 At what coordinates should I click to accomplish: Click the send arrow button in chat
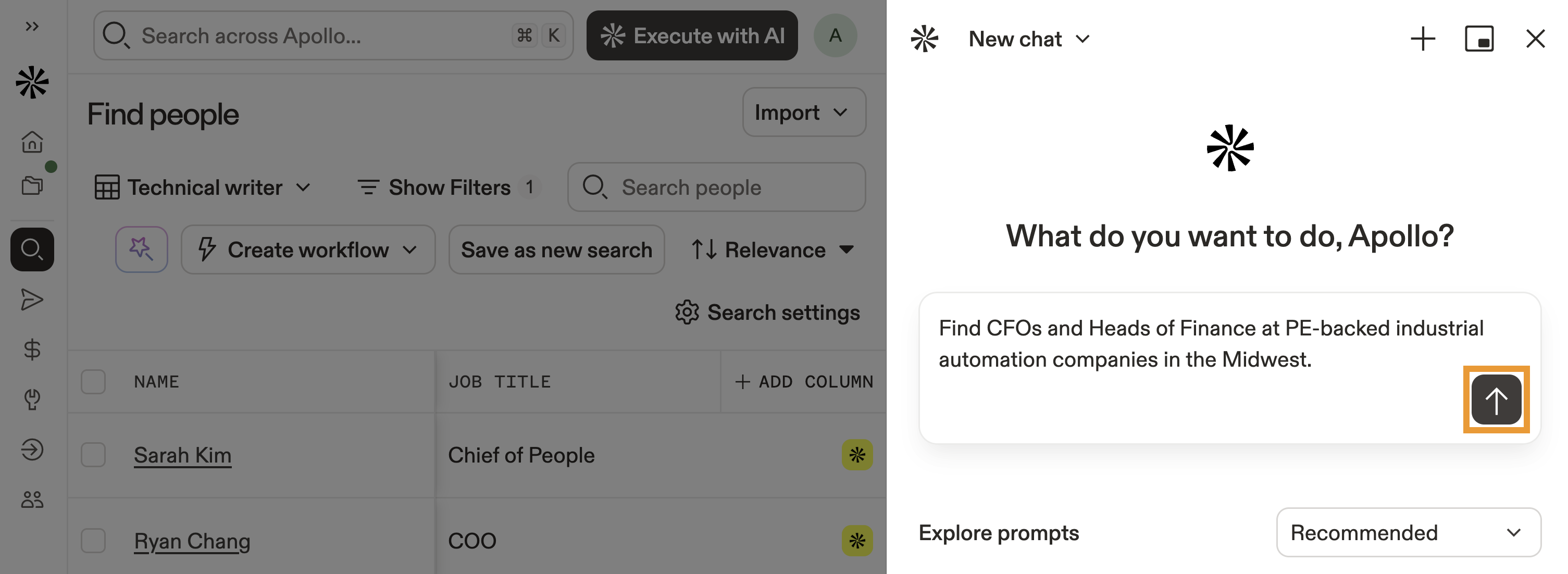[x=1496, y=400]
